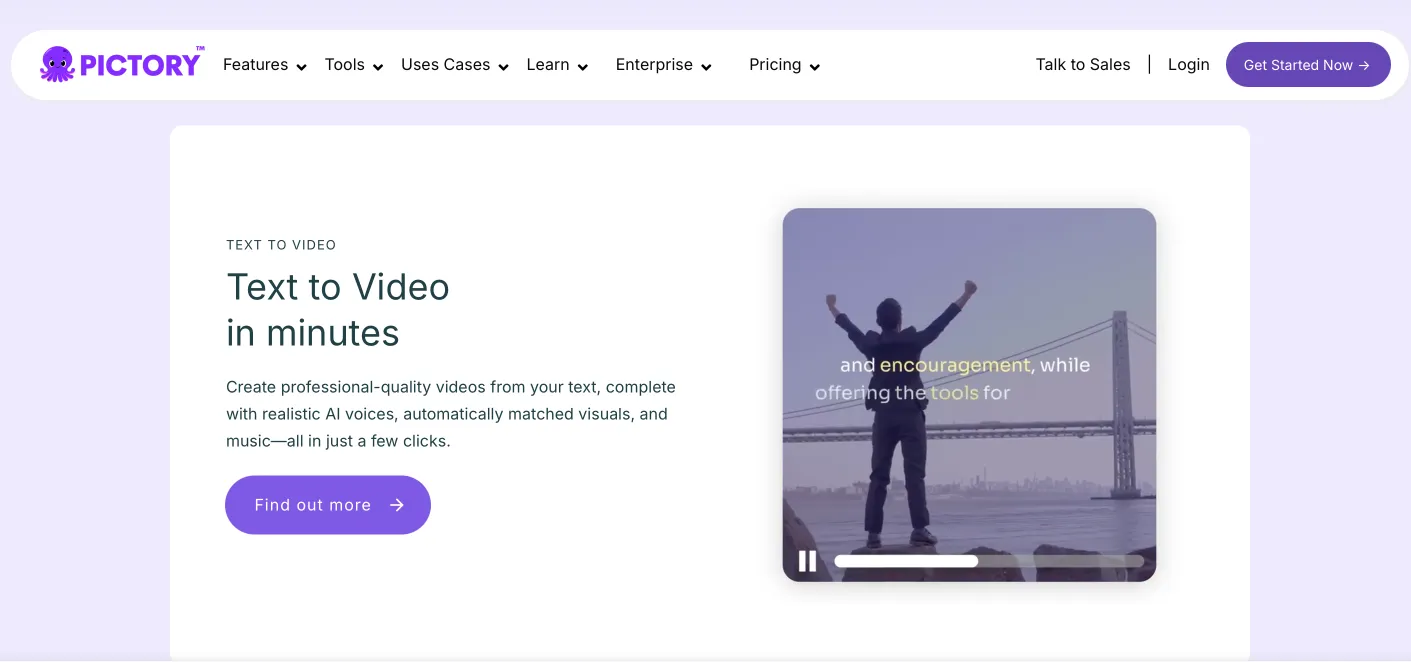The height and width of the screenshot is (662, 1411).
Task: Click the PICTORY wordmark text
Action: pyautogui.click(x=141, y=66)
